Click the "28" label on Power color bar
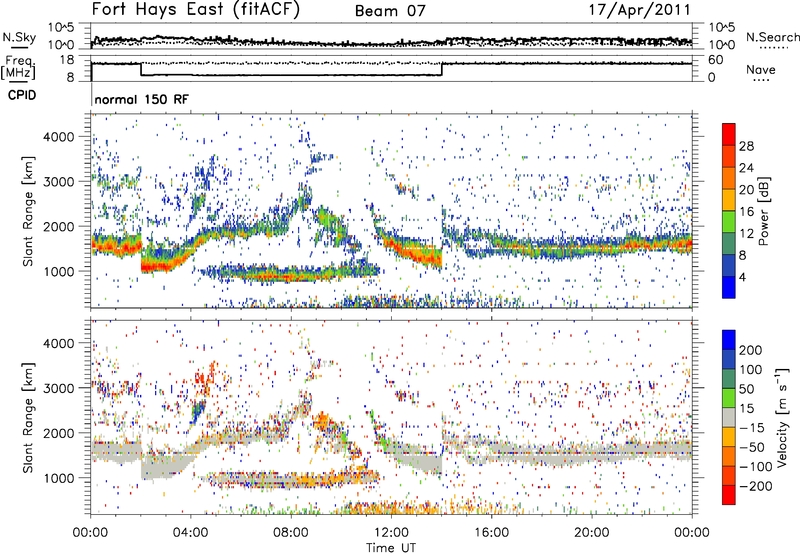Image resolution: width=800 pixels, height=554 pixels. [746, 146]
